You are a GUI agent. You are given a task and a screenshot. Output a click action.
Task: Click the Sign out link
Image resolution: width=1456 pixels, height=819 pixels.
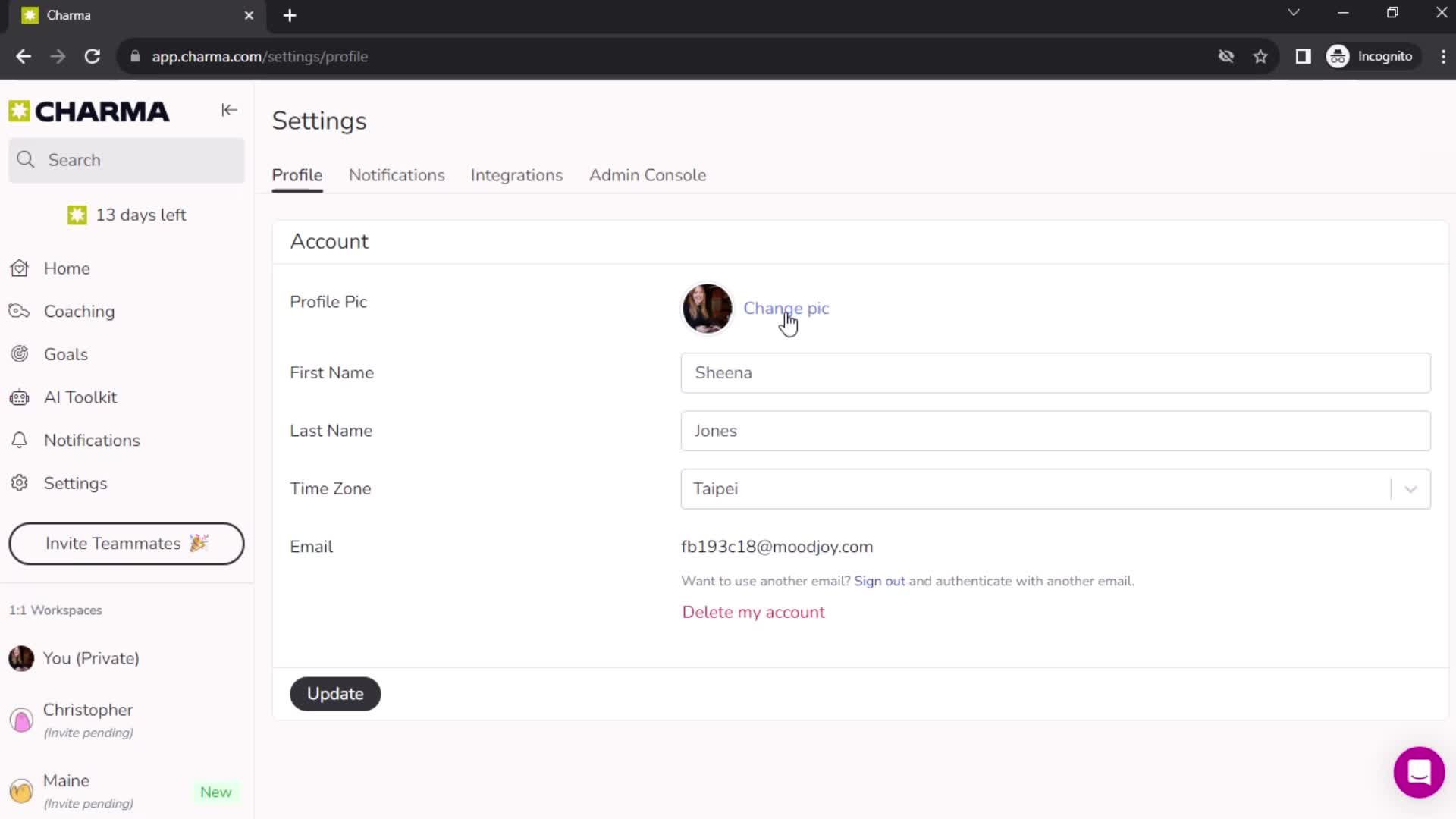[880, 581]
